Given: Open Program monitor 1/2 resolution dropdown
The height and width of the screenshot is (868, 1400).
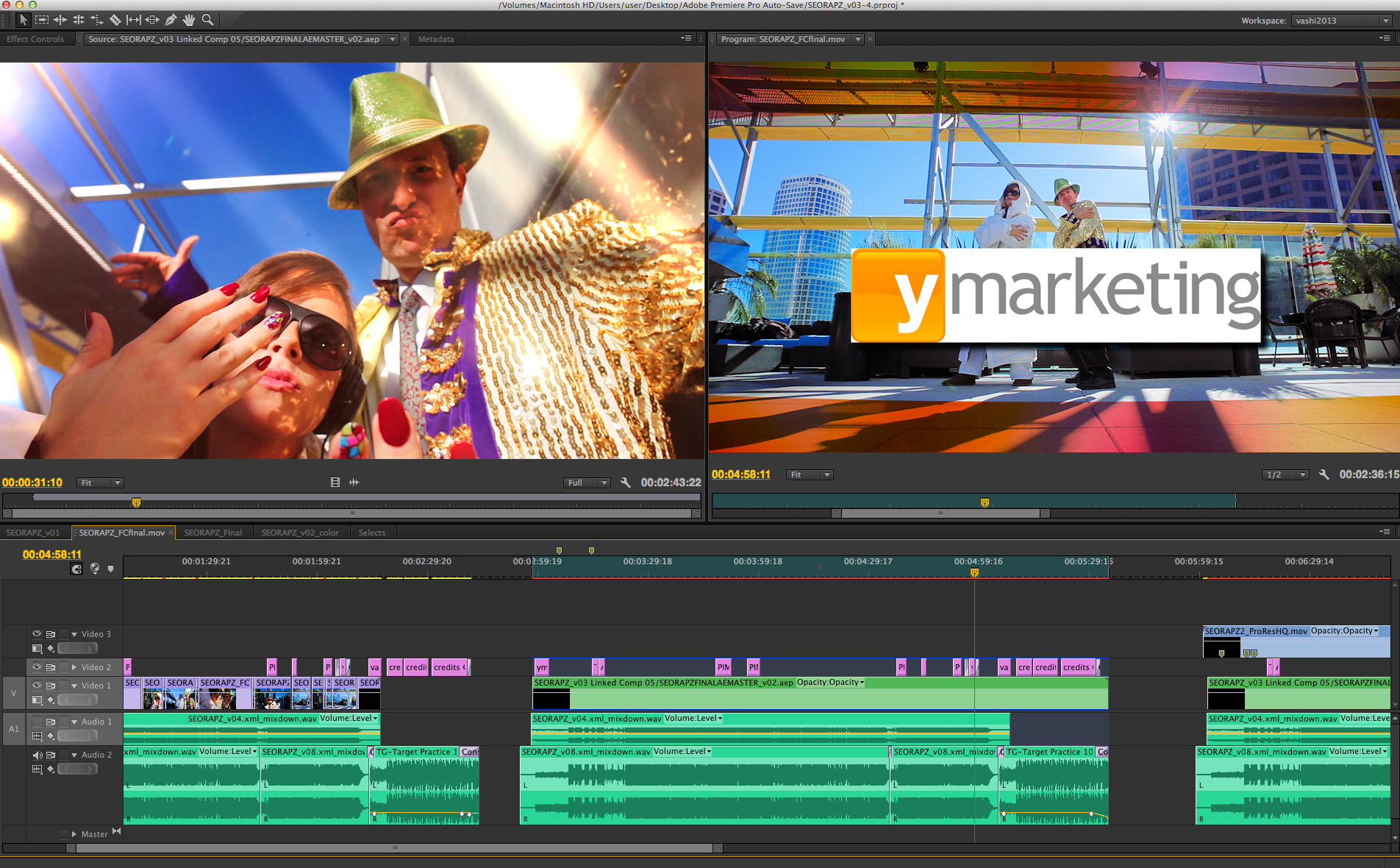Looking at the screenshot, I should click(x=1285, y=474).
